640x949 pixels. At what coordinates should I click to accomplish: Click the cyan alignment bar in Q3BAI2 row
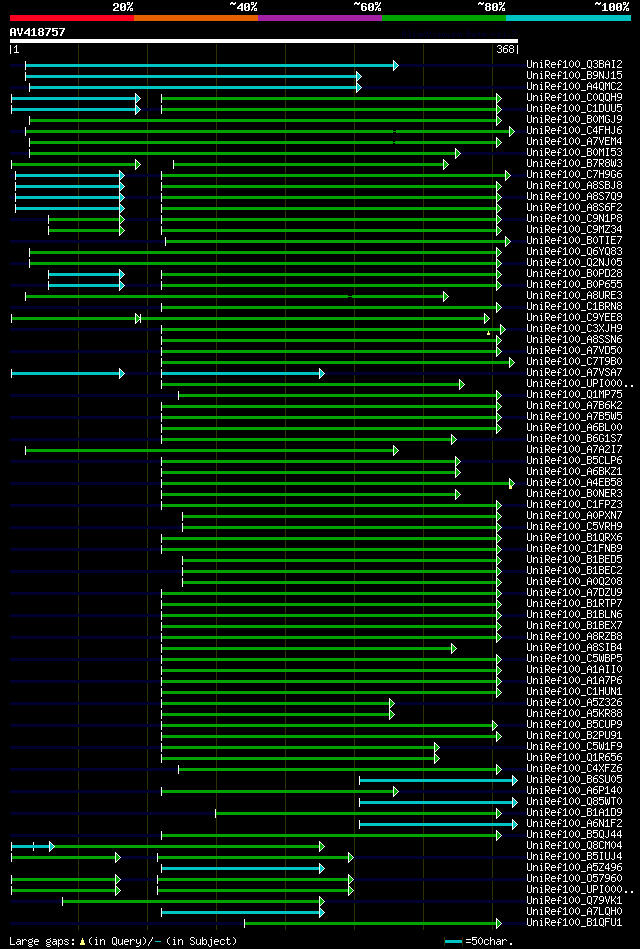tap(211, 65)
